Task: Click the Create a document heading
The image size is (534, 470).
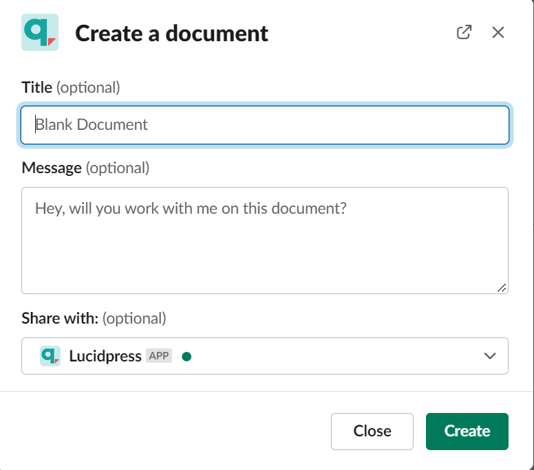Action: pyautogui.click(x=172, y=33)
